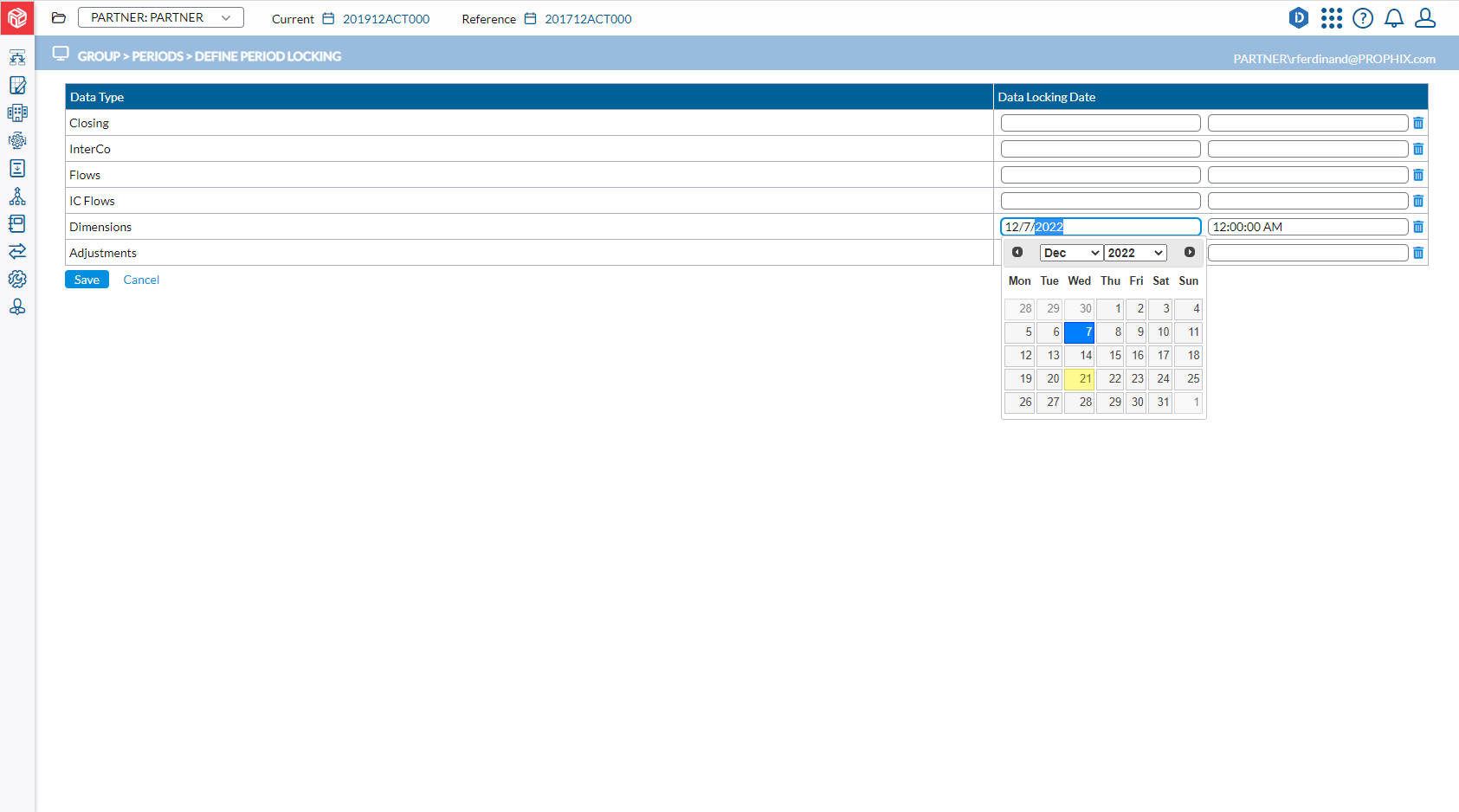1459x812 pixels.
Task: Open the PARTNER: PARTNER dropdown
Action: 161,17
